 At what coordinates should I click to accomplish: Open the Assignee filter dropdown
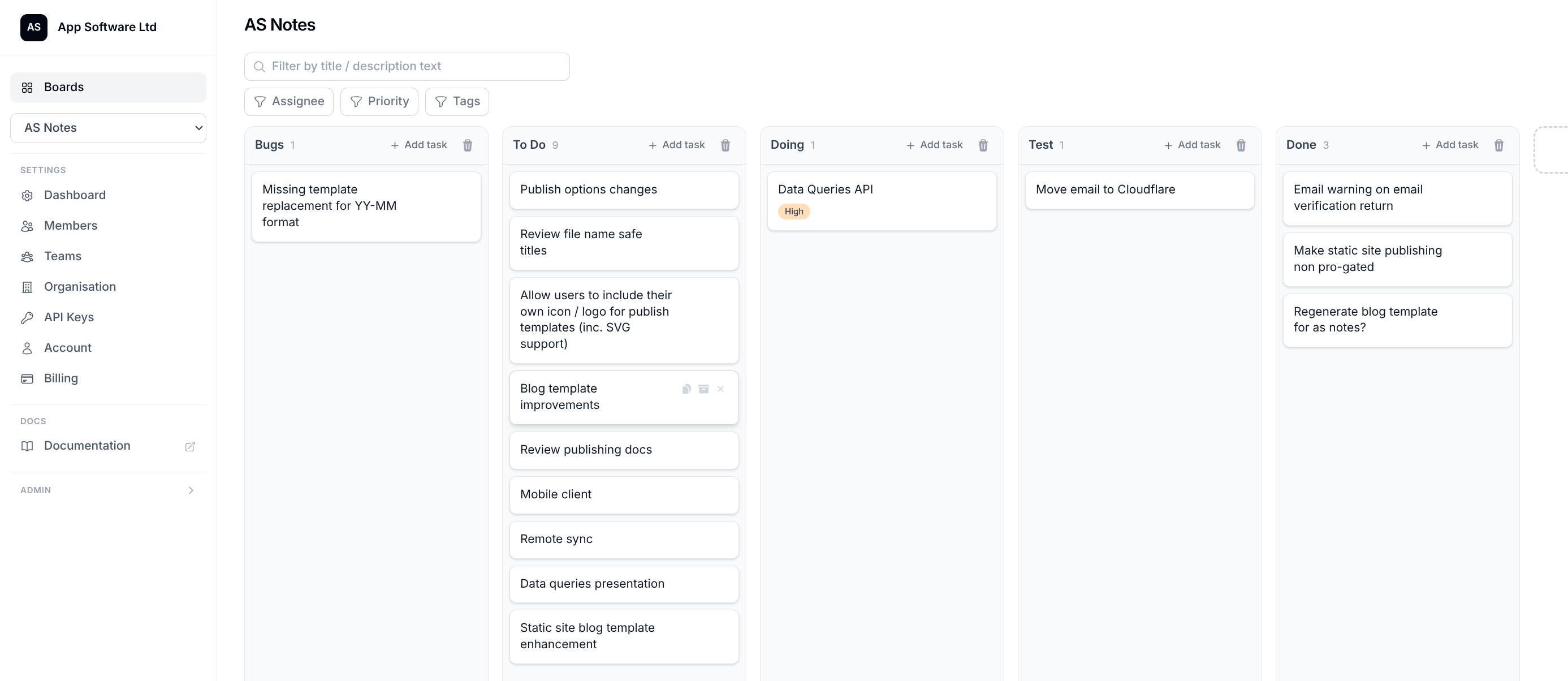click(x=288, y=102)
